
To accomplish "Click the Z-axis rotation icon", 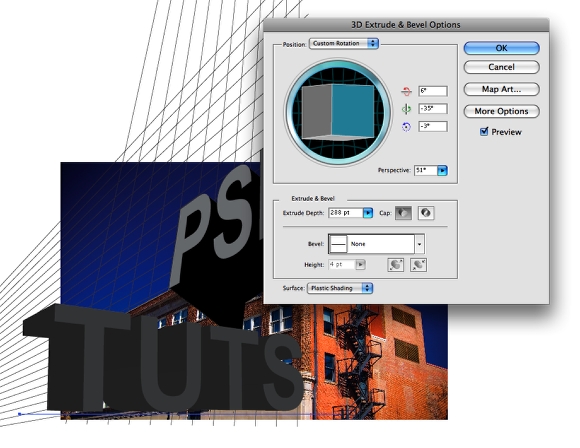I will pyautogui.click(x=406, y=127).
